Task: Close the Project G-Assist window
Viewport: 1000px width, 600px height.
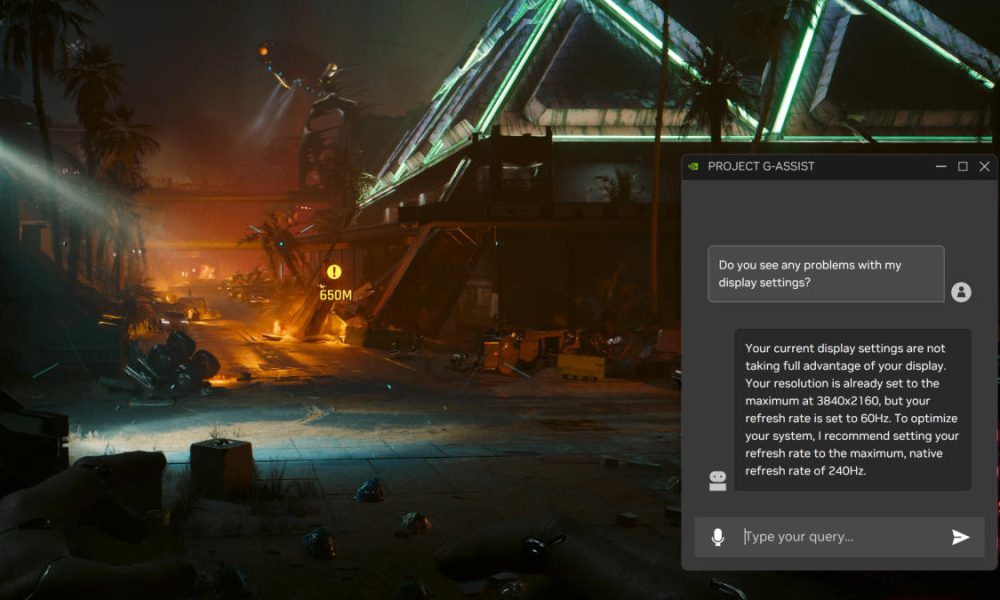Action: pyautogui.click(x=985, y=167)
